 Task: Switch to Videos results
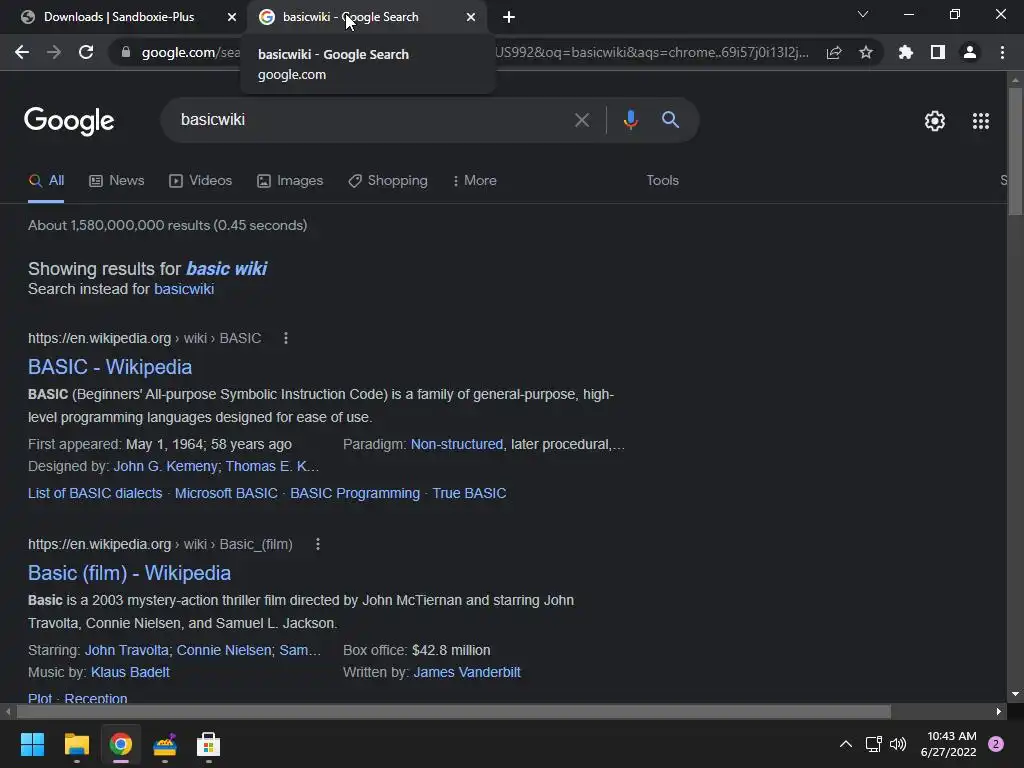coord(200,181)
